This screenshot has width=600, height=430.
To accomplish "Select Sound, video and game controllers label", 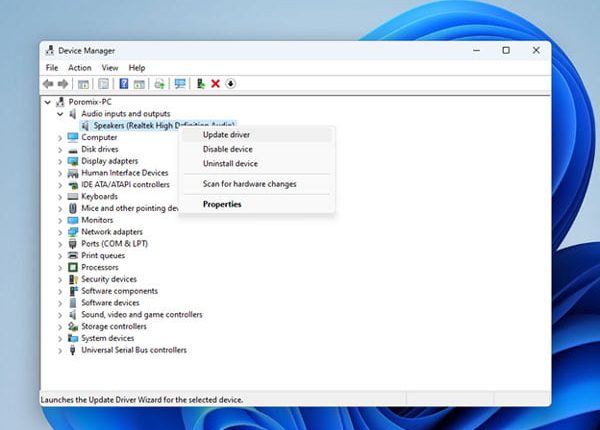I will (x=142, y=314).
